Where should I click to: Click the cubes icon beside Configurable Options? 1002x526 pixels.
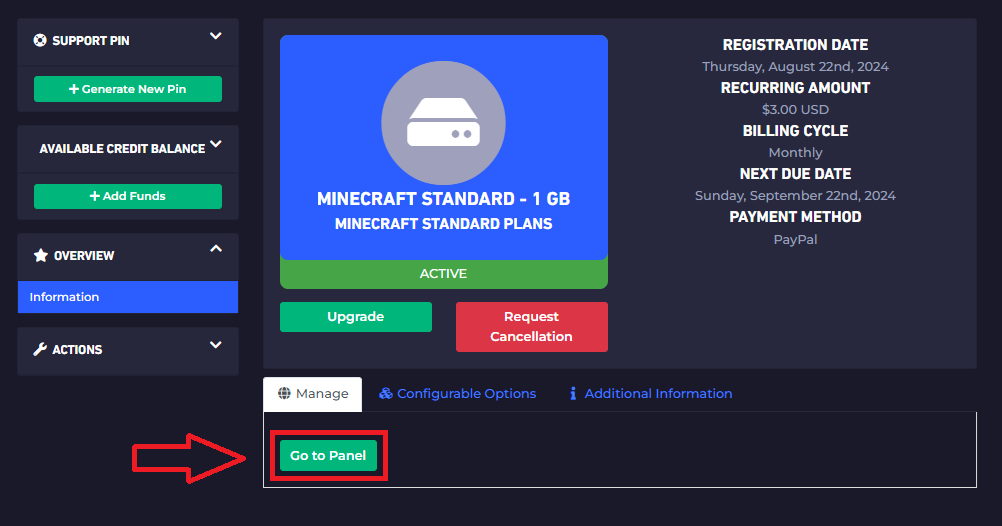(x=385, y=393)
